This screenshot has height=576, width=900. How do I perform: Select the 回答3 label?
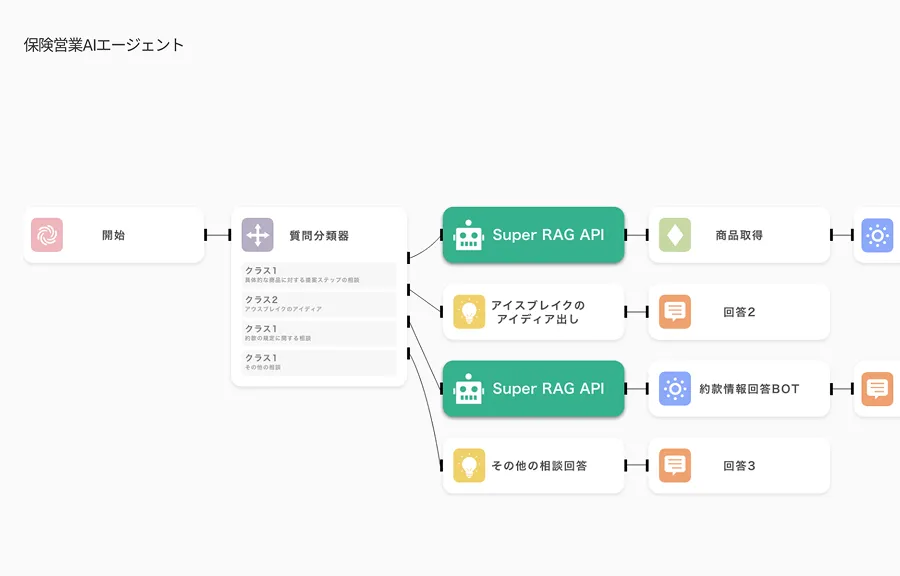(739, 466)
